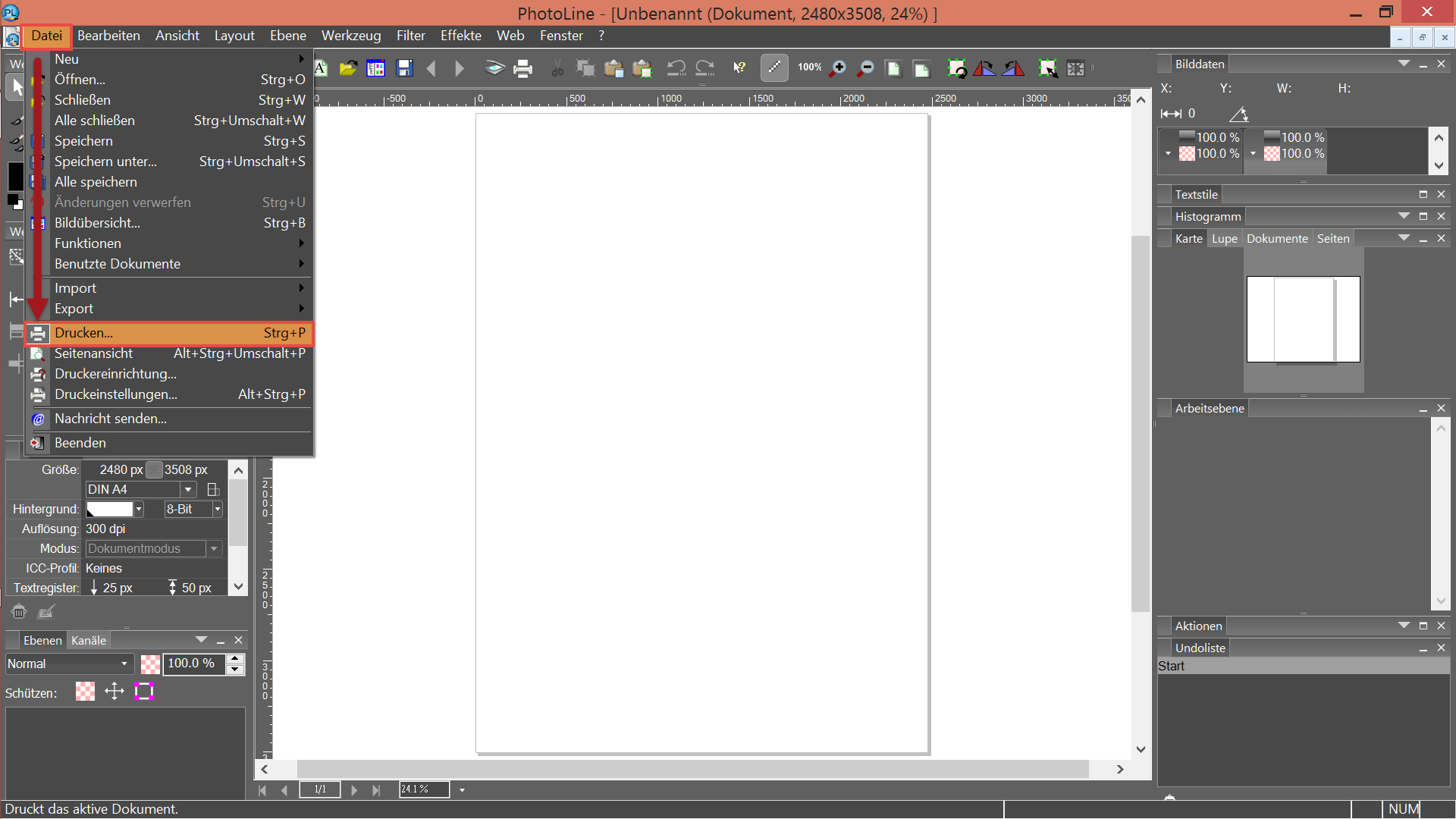The width and height of the screenshot is (1456, 819).
Task: Click the first page-fit toolbar icon
Action: pyautogui.click(x=893, y=68)
